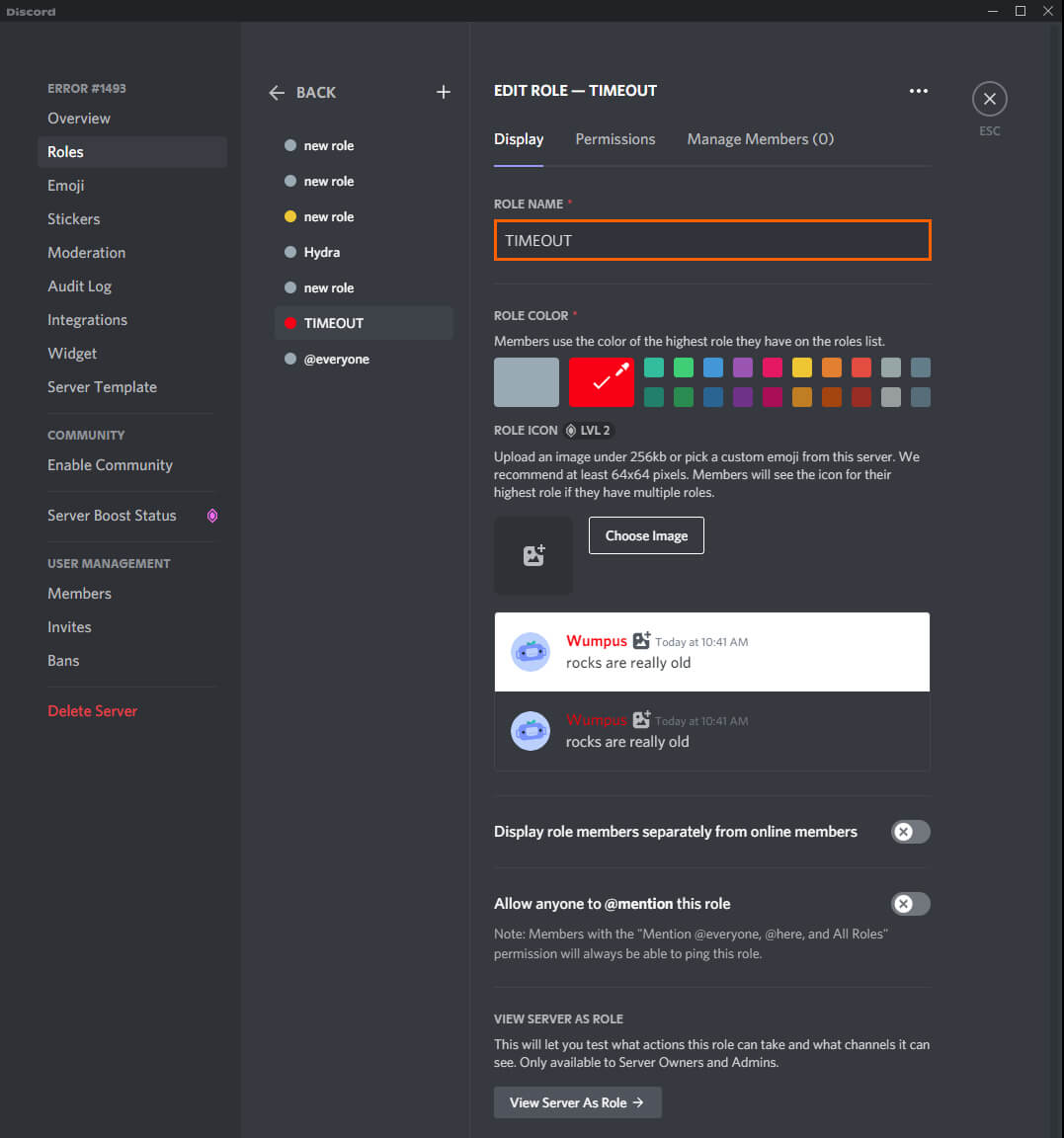Select Roles in the sidebar
The height and width of the screenshot is (1138, 1064).
(132, 152)
